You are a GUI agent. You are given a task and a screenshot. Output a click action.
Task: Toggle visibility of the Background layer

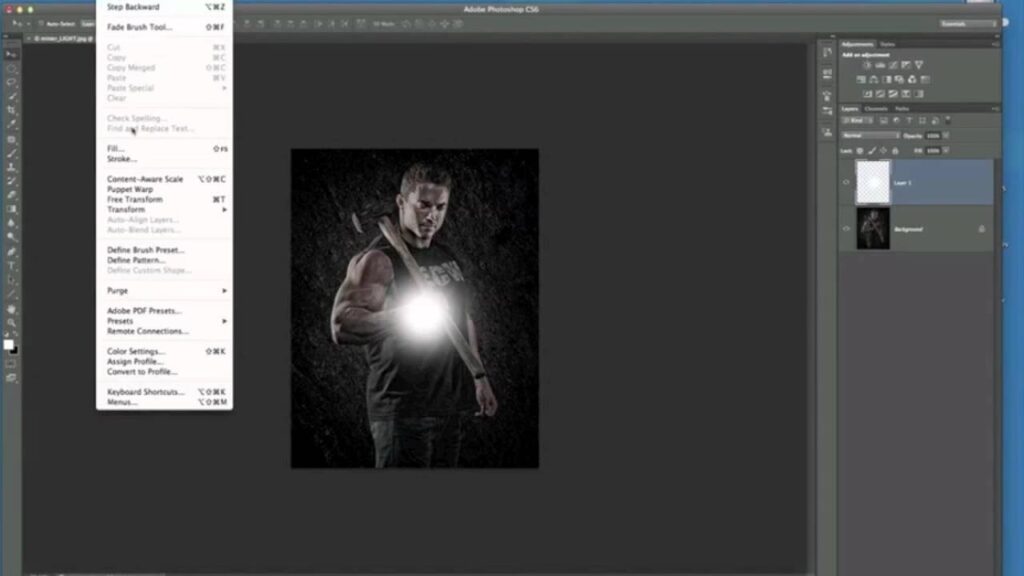pos(847,229)
